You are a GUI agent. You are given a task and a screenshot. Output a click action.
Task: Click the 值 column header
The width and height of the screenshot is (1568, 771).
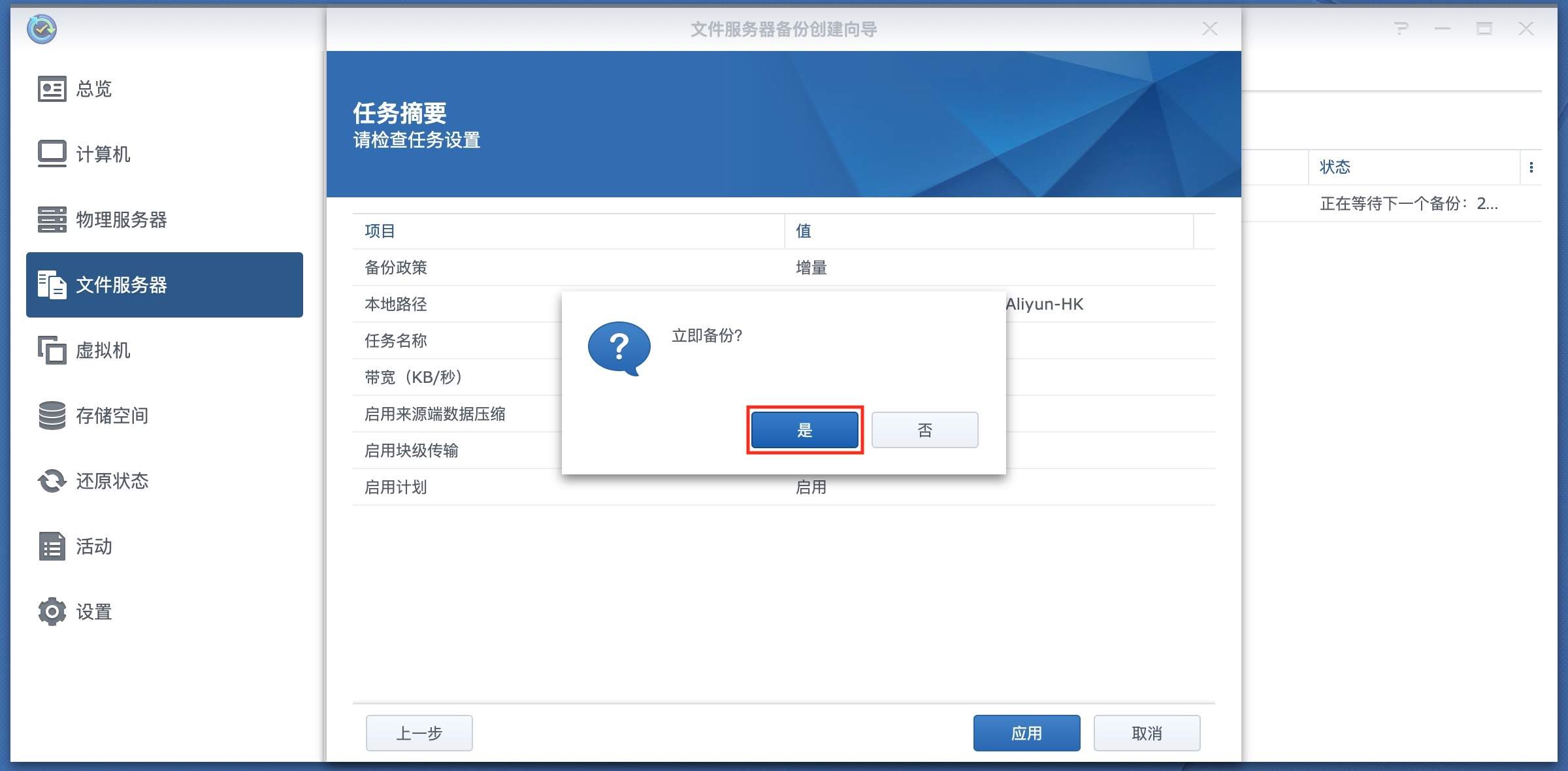click(x=803, y=231)
